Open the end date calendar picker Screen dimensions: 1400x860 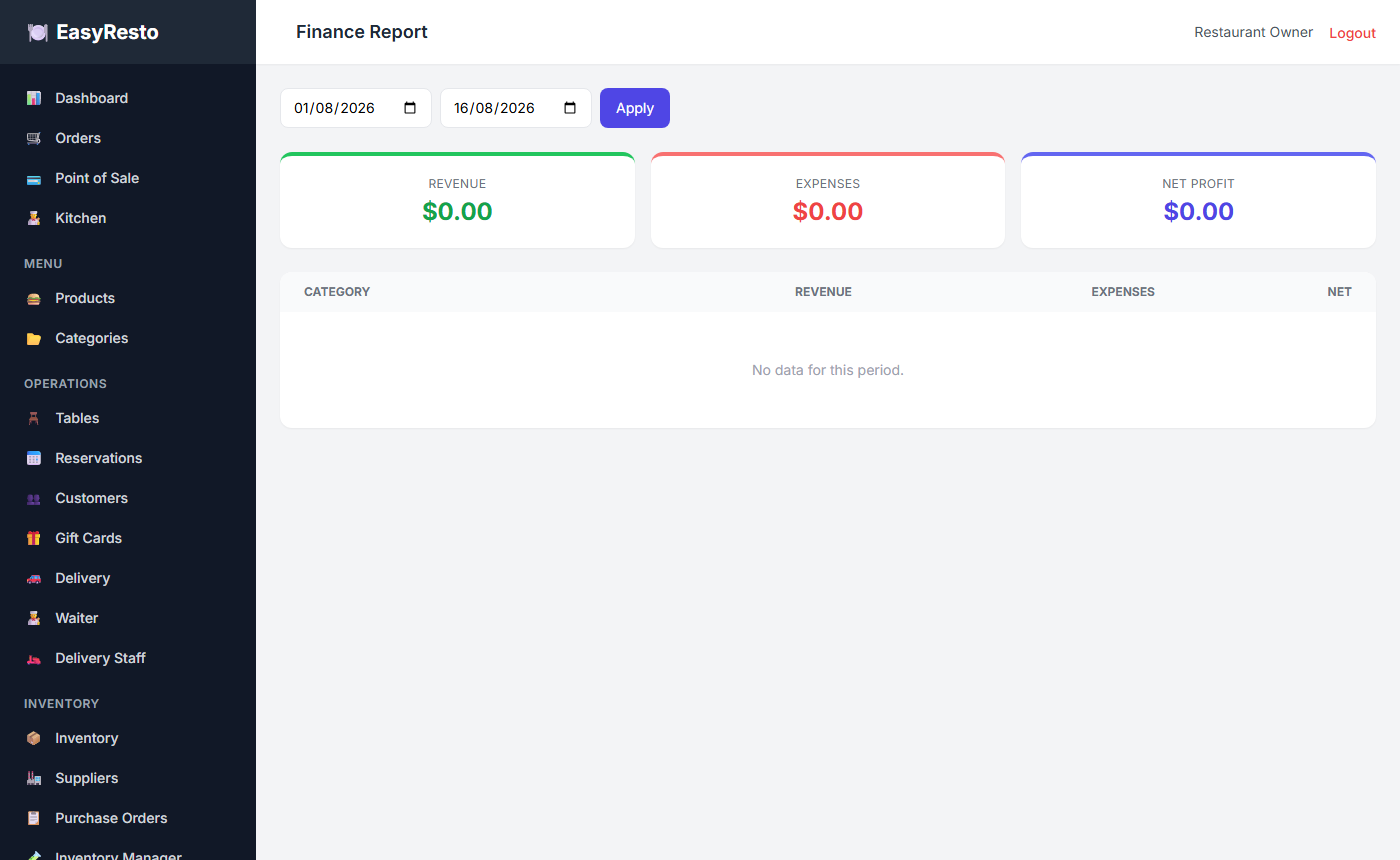(x=570, y=108)
